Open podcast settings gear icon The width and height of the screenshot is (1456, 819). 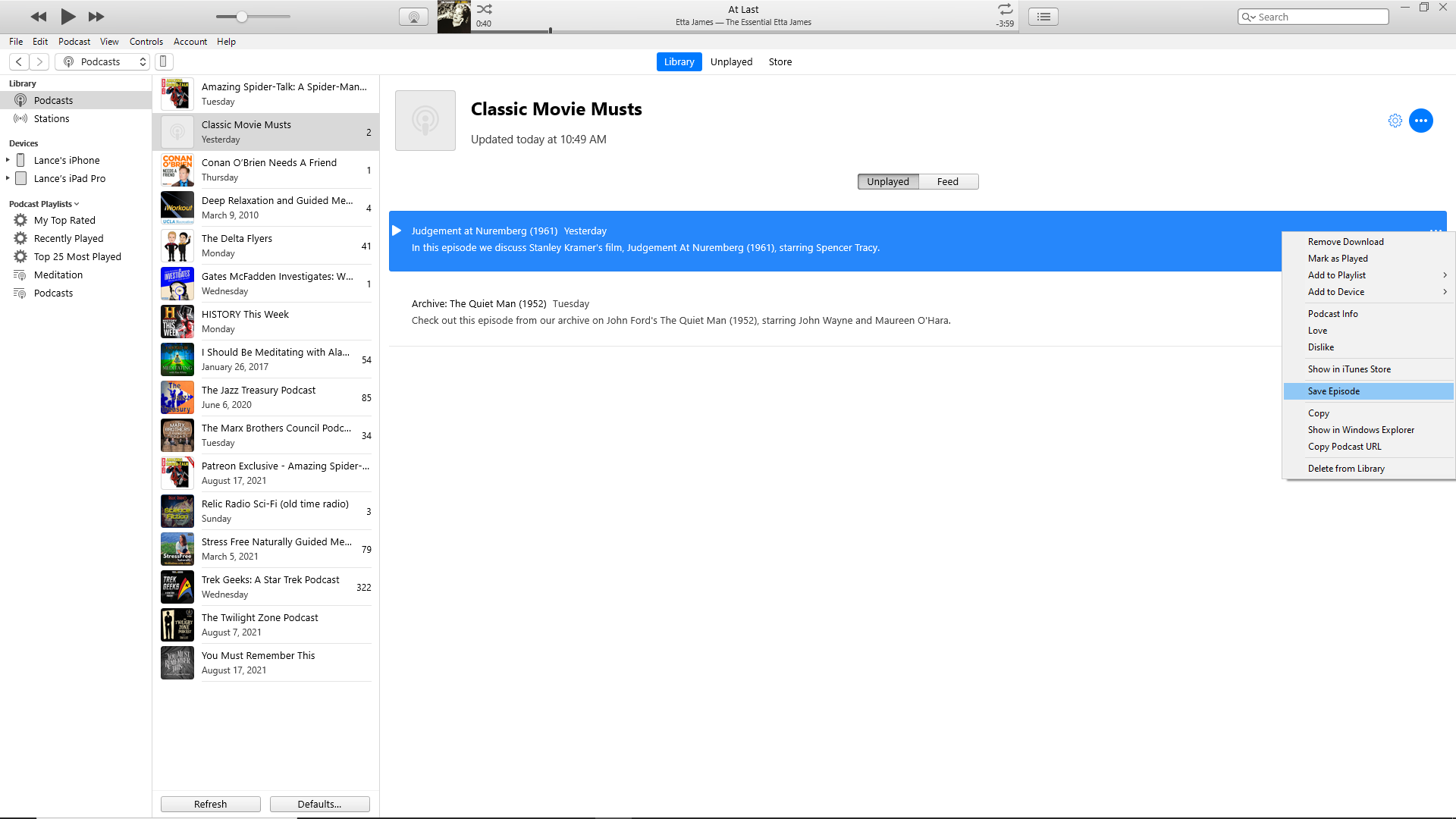coord(1395,121)
